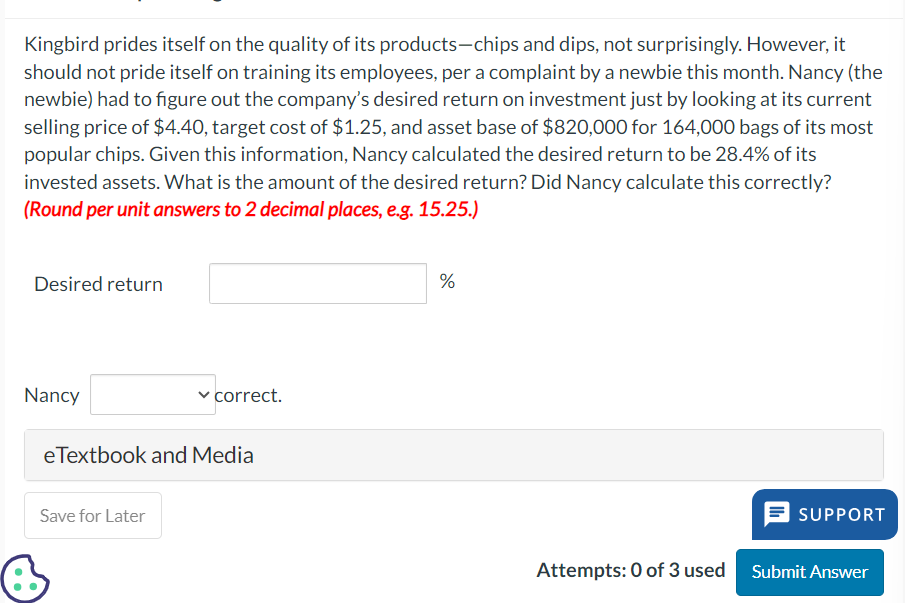
Task: Click the red rounding instruction text
Action: pos(251,211)
